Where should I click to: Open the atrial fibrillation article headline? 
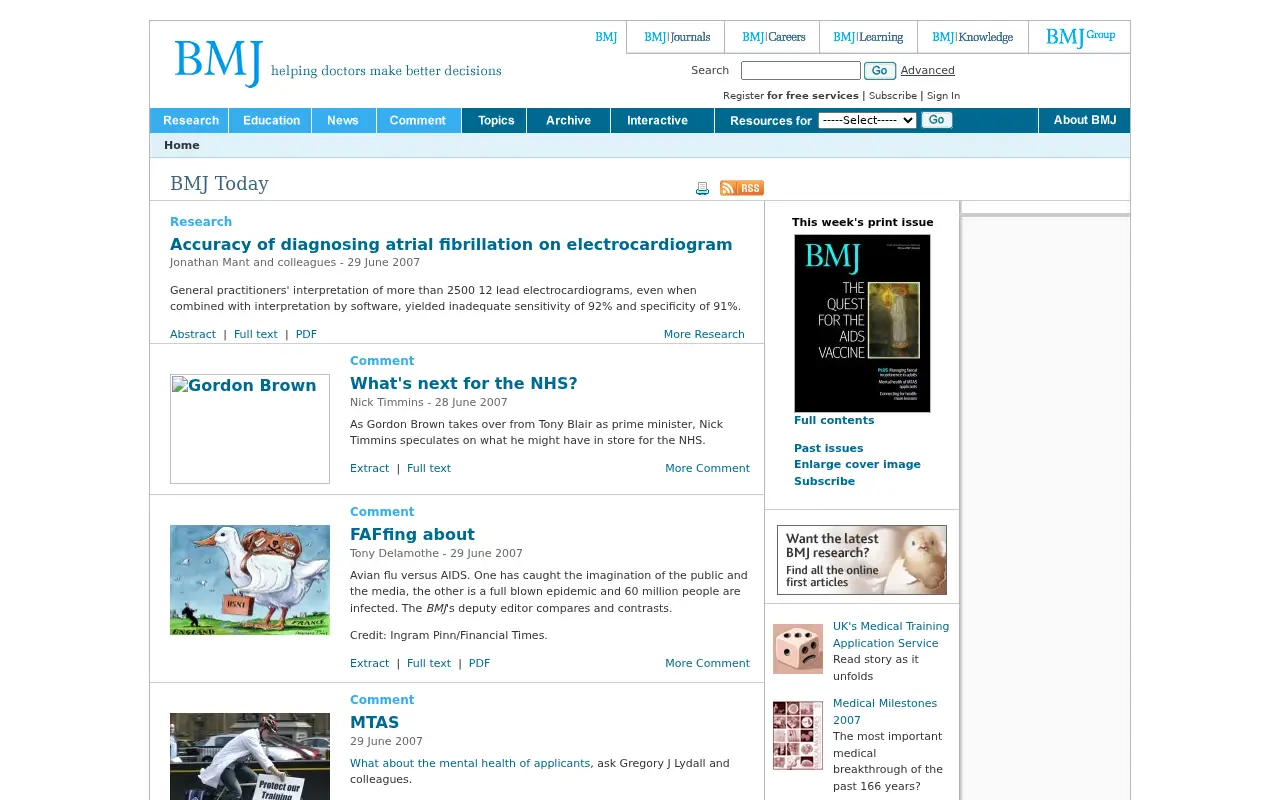click(451, 244)
